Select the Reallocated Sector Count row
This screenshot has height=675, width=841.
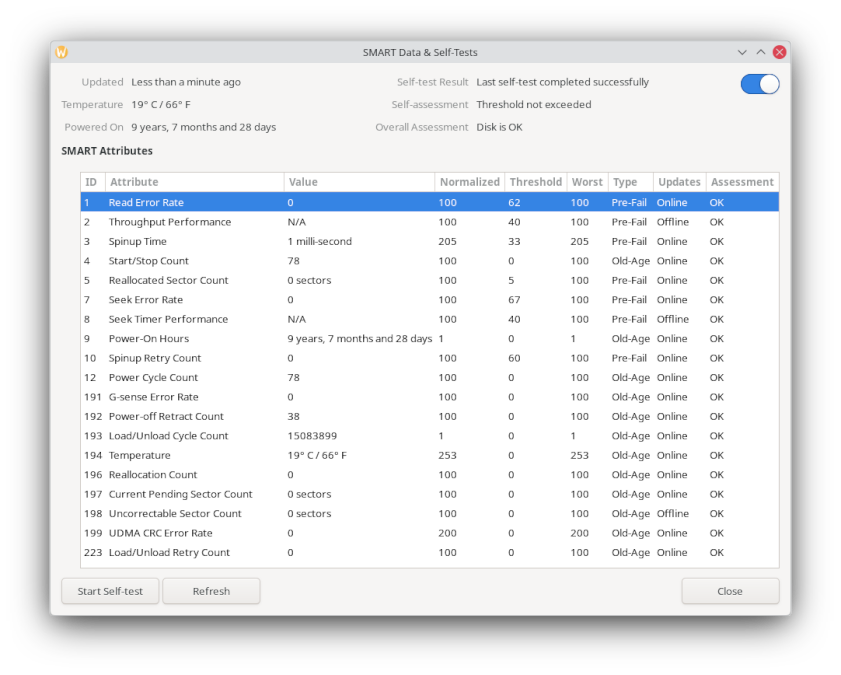168,281
